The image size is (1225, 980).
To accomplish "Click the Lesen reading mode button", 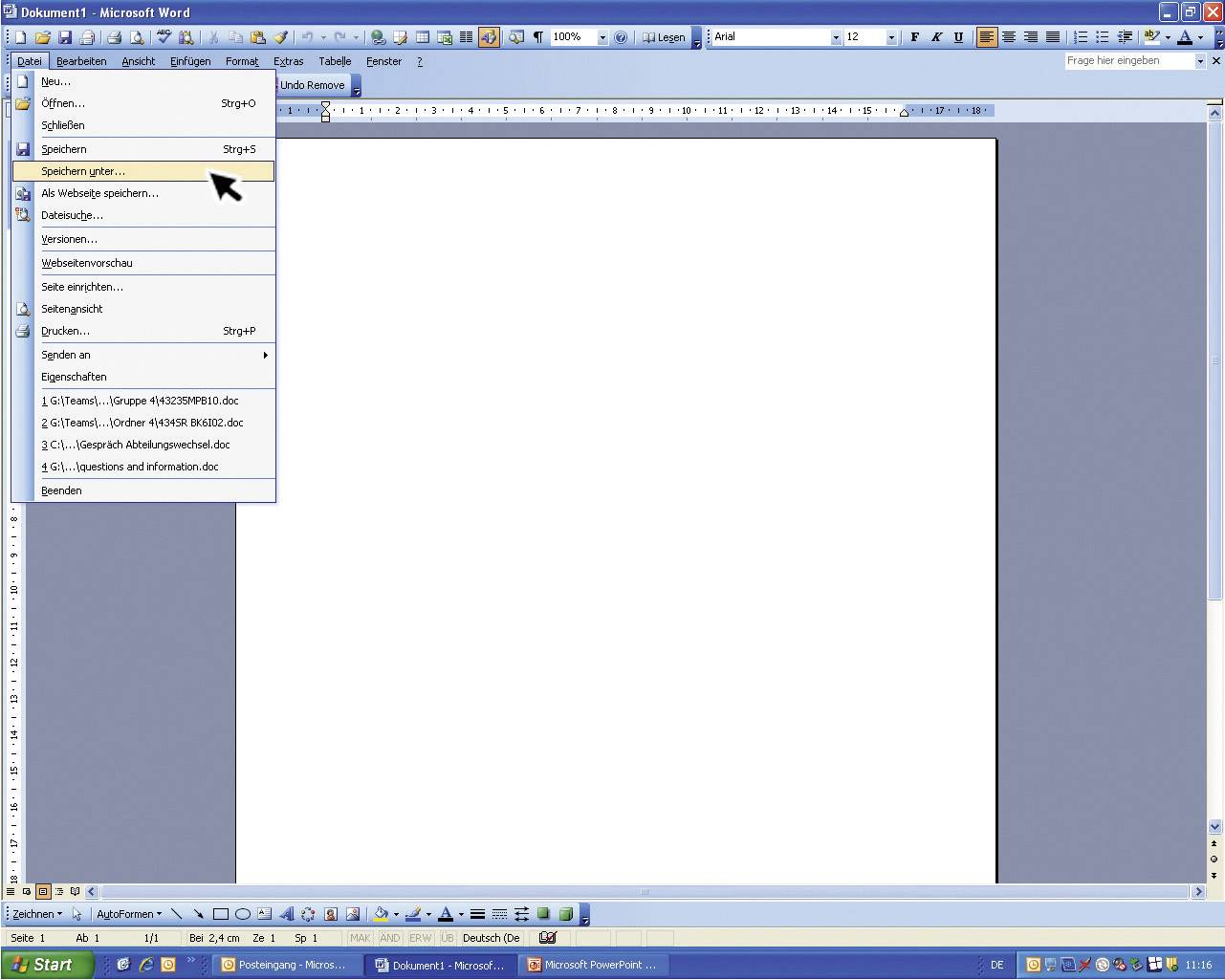I will [x=664, y=37].
